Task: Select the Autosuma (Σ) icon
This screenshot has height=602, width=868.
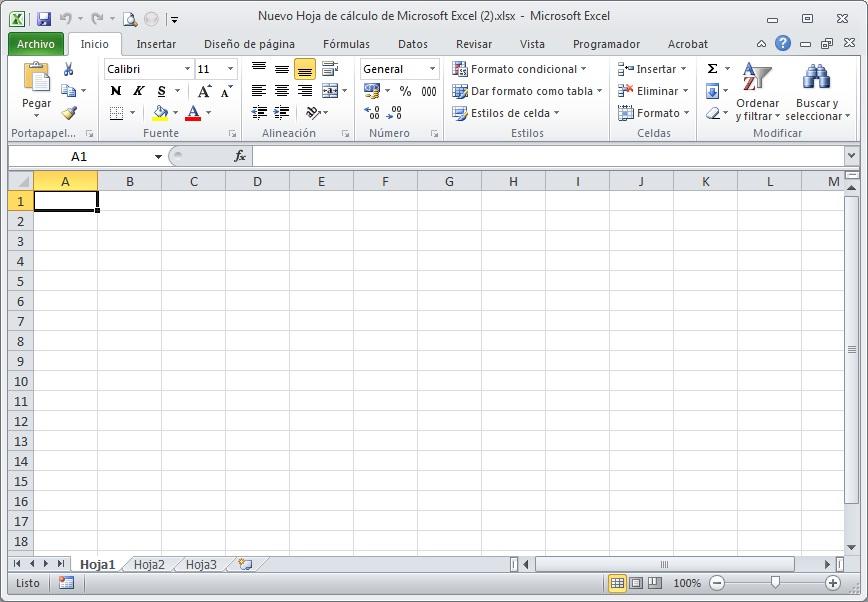Action: coord(712,68)
